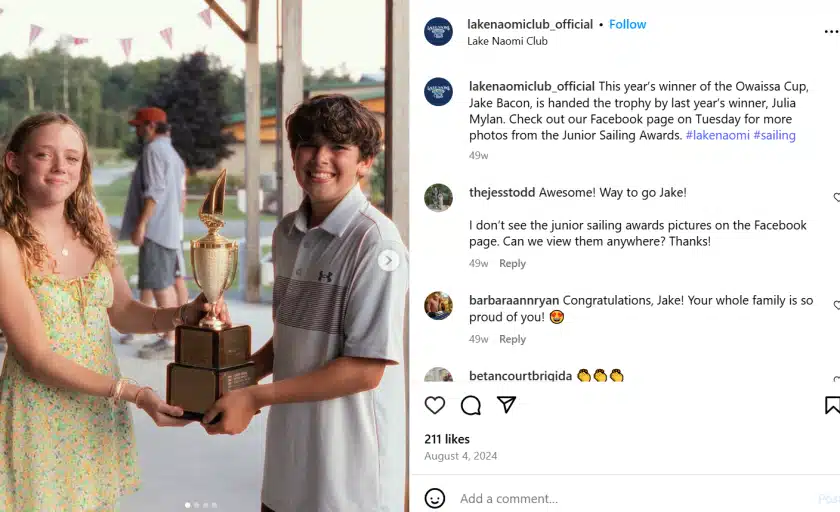Open thejesstodd's profile picture

pyautogui.click(x=438, y=198)
